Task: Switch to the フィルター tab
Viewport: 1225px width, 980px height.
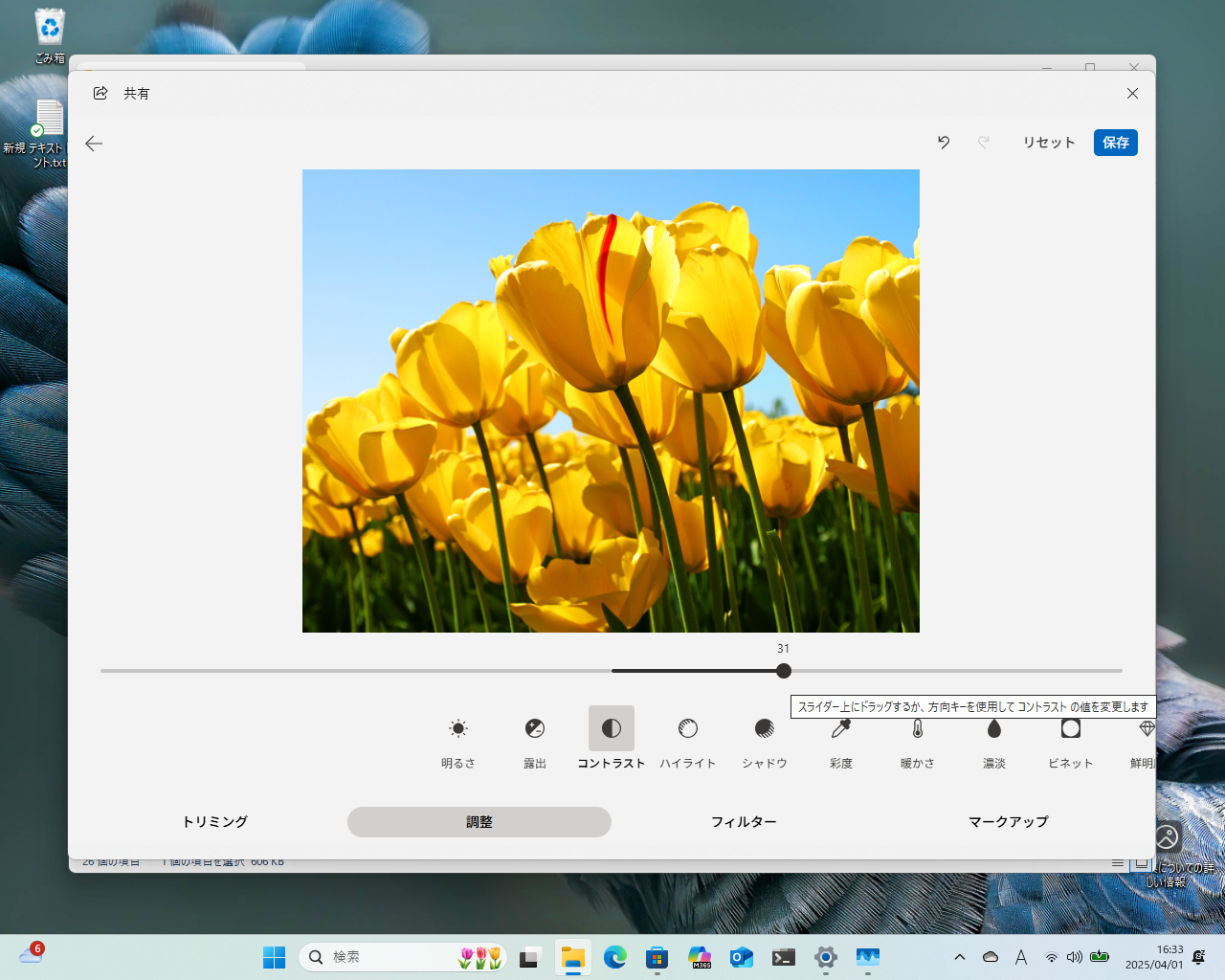Action: pyautogui.click(x=744, y=822)
